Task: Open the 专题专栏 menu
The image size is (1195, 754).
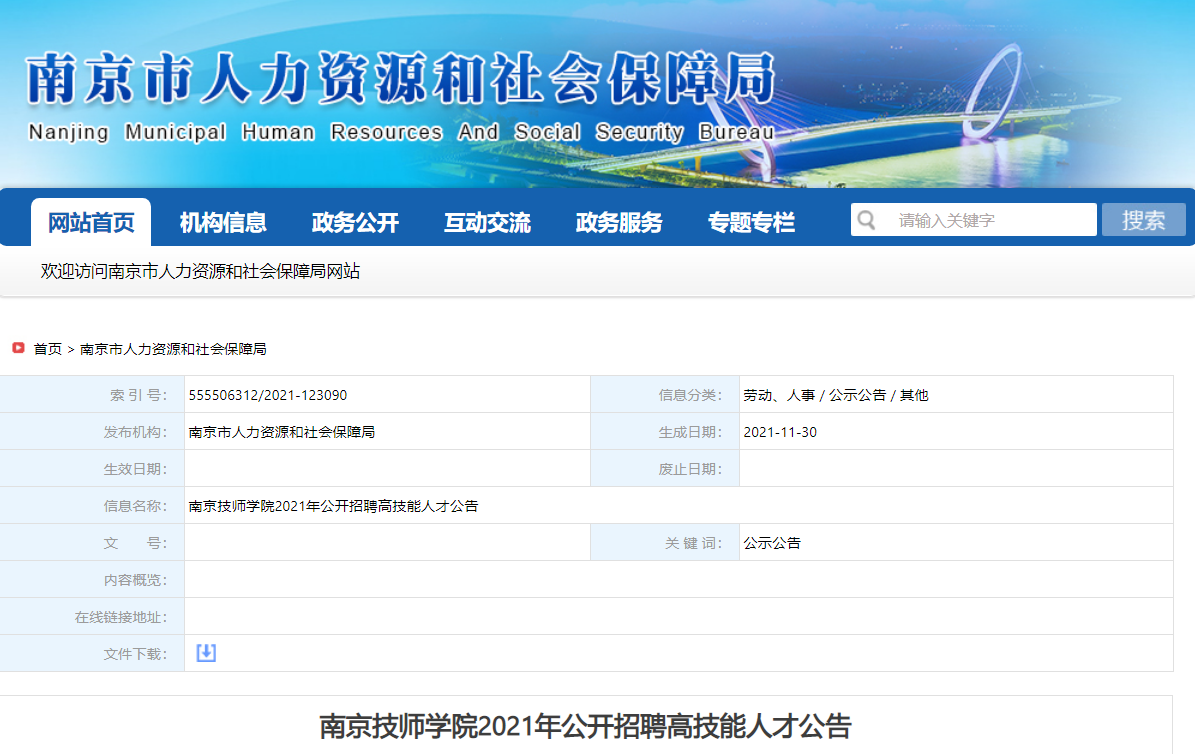Action: [751, 223]
